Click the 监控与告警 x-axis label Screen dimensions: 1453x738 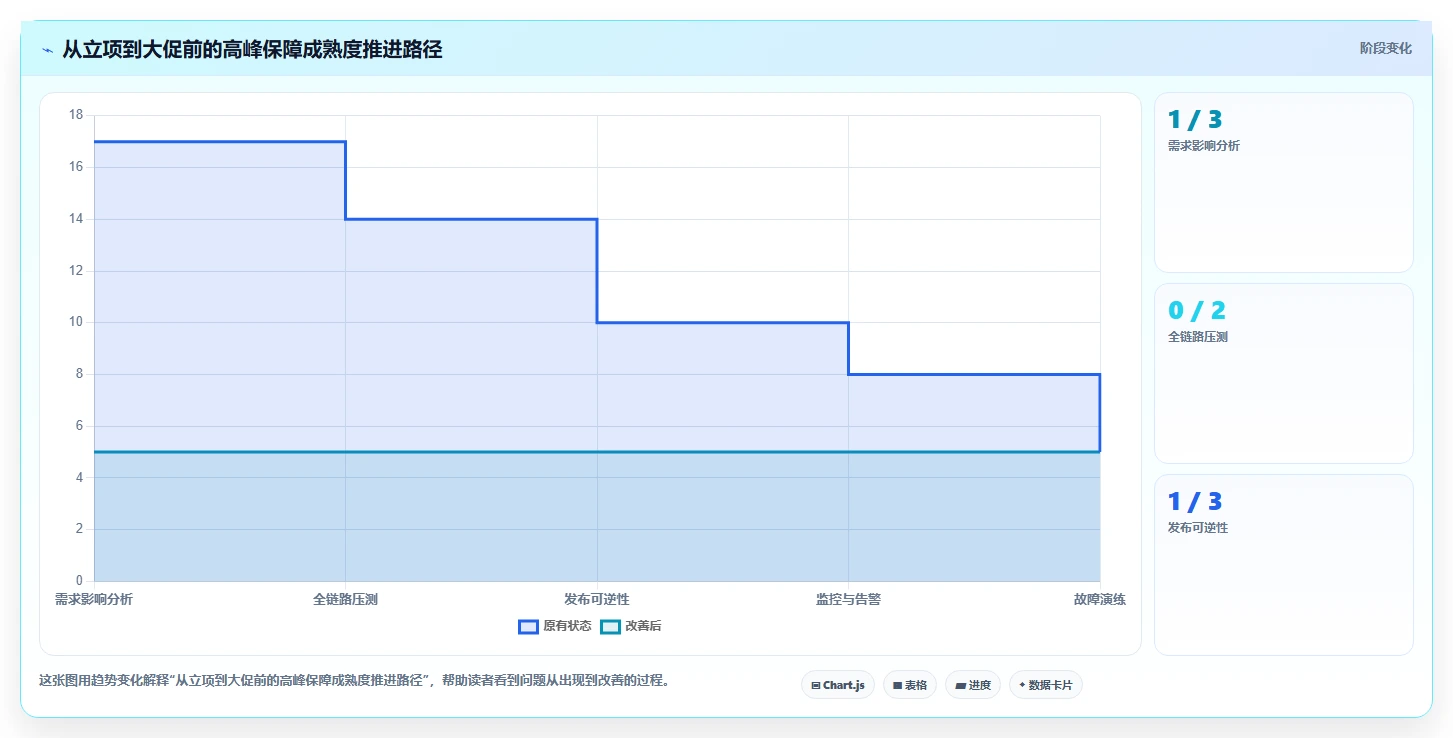pos(848,599)
